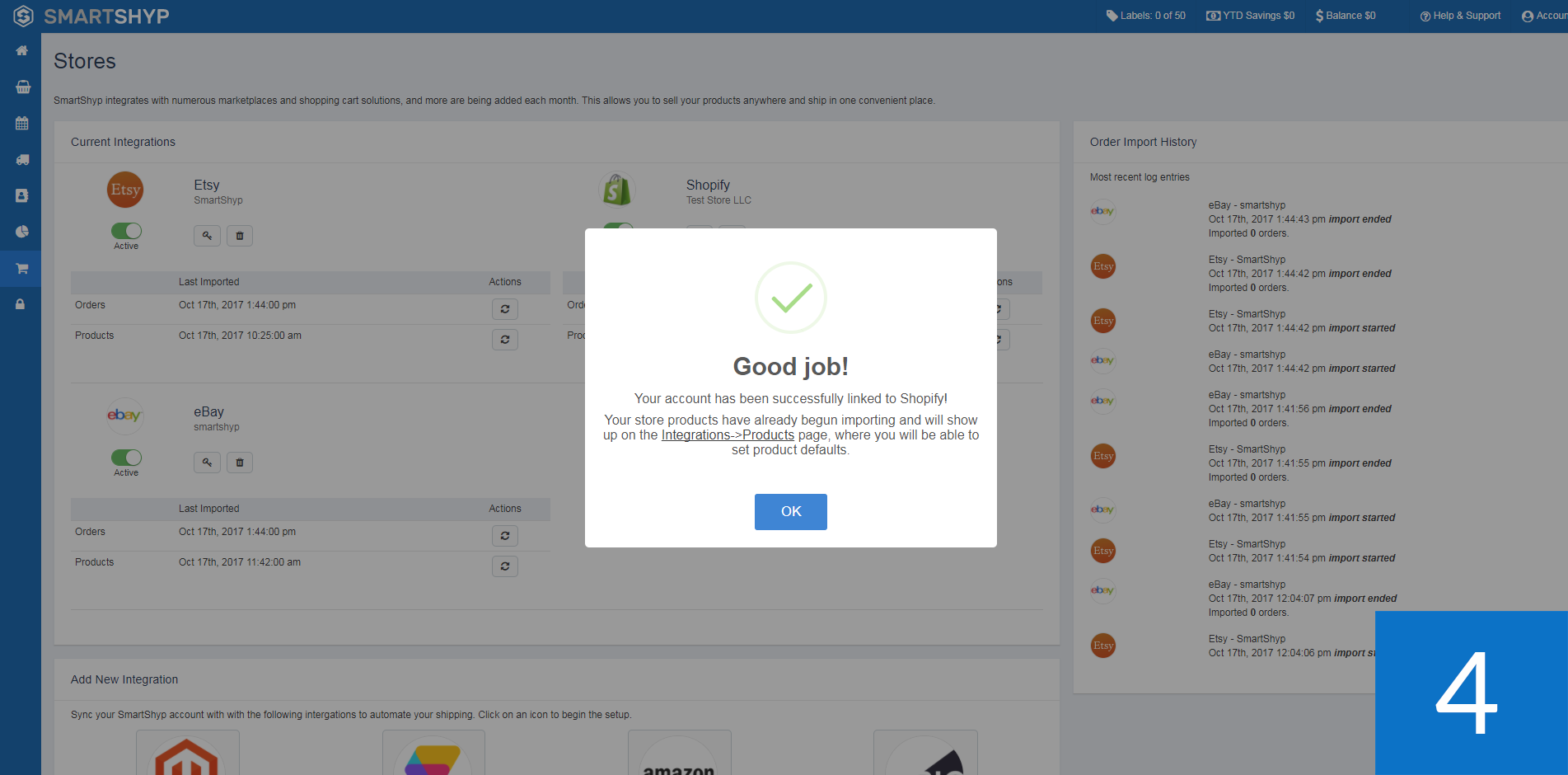The width and height of the screenshot is (1568, 775).
Task: Open the calendar sidebar icon
Action: pos(21,123)
